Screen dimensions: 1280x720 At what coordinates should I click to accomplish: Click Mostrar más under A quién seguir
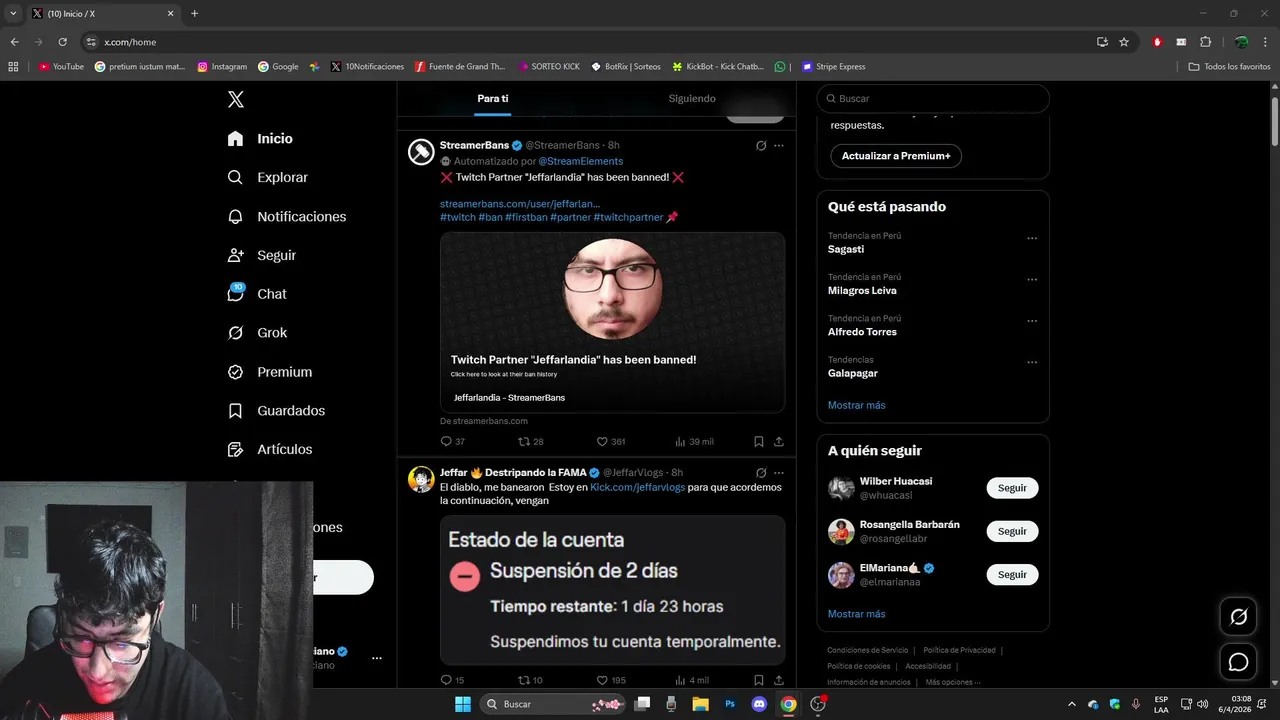[856, 614]
